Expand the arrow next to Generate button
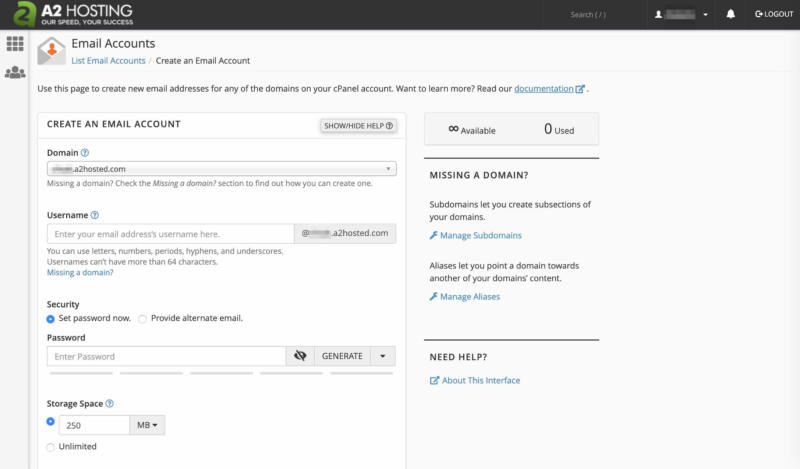This screenshot has height=469, width=800. (x=383, y=356)
